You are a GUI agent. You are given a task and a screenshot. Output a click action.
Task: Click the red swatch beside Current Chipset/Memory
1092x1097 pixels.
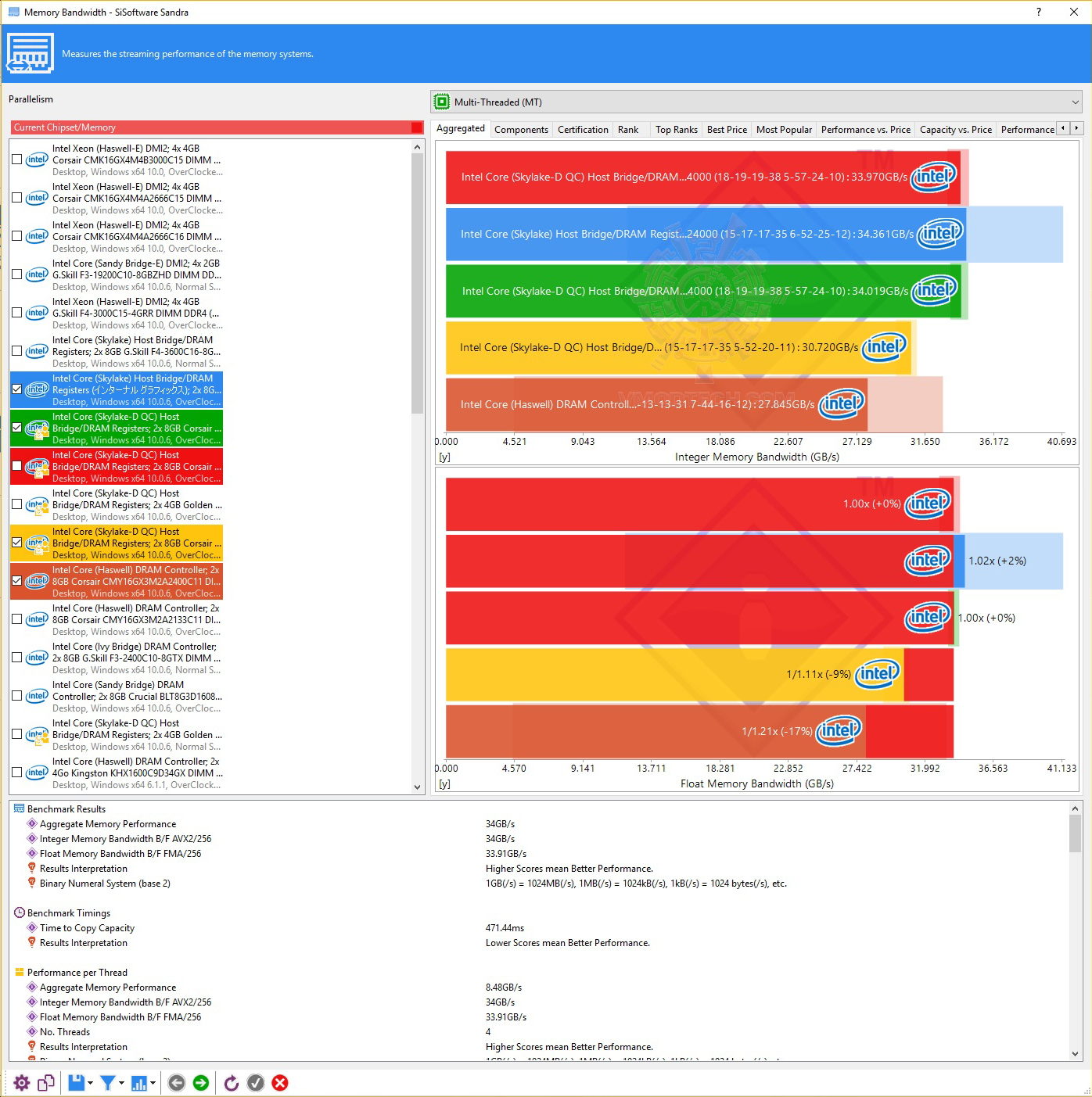point(417,127)
